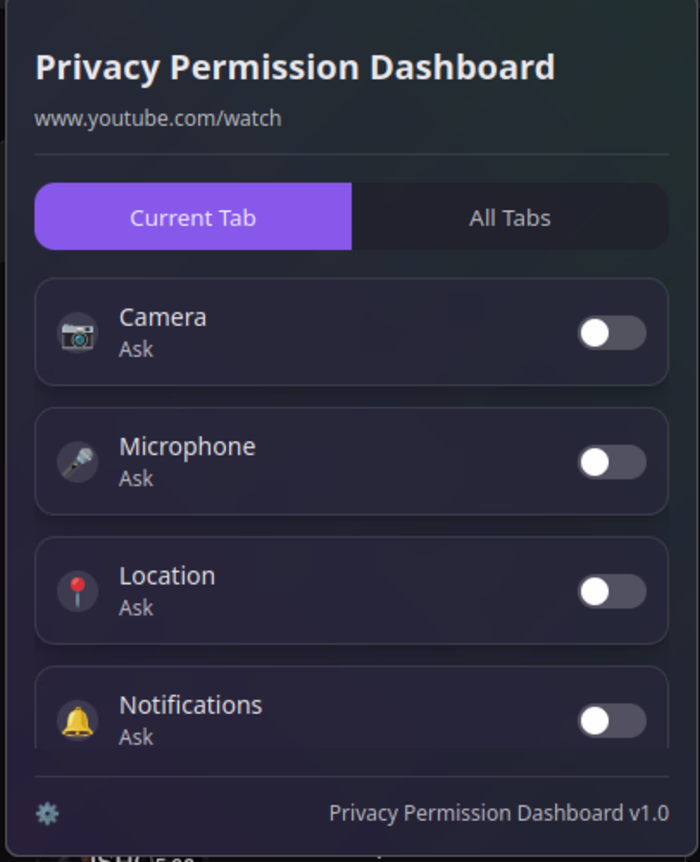
Task: Click the camera icon in the Camera row
Action: tap(77, 332)
